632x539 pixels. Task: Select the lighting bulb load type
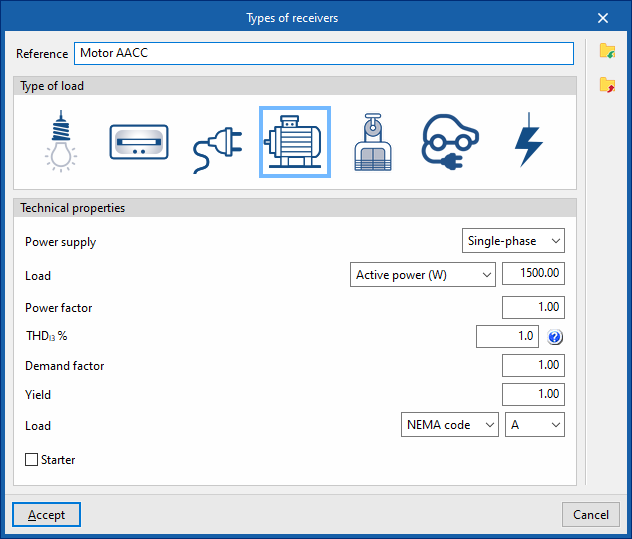click(x=61, y=142)
